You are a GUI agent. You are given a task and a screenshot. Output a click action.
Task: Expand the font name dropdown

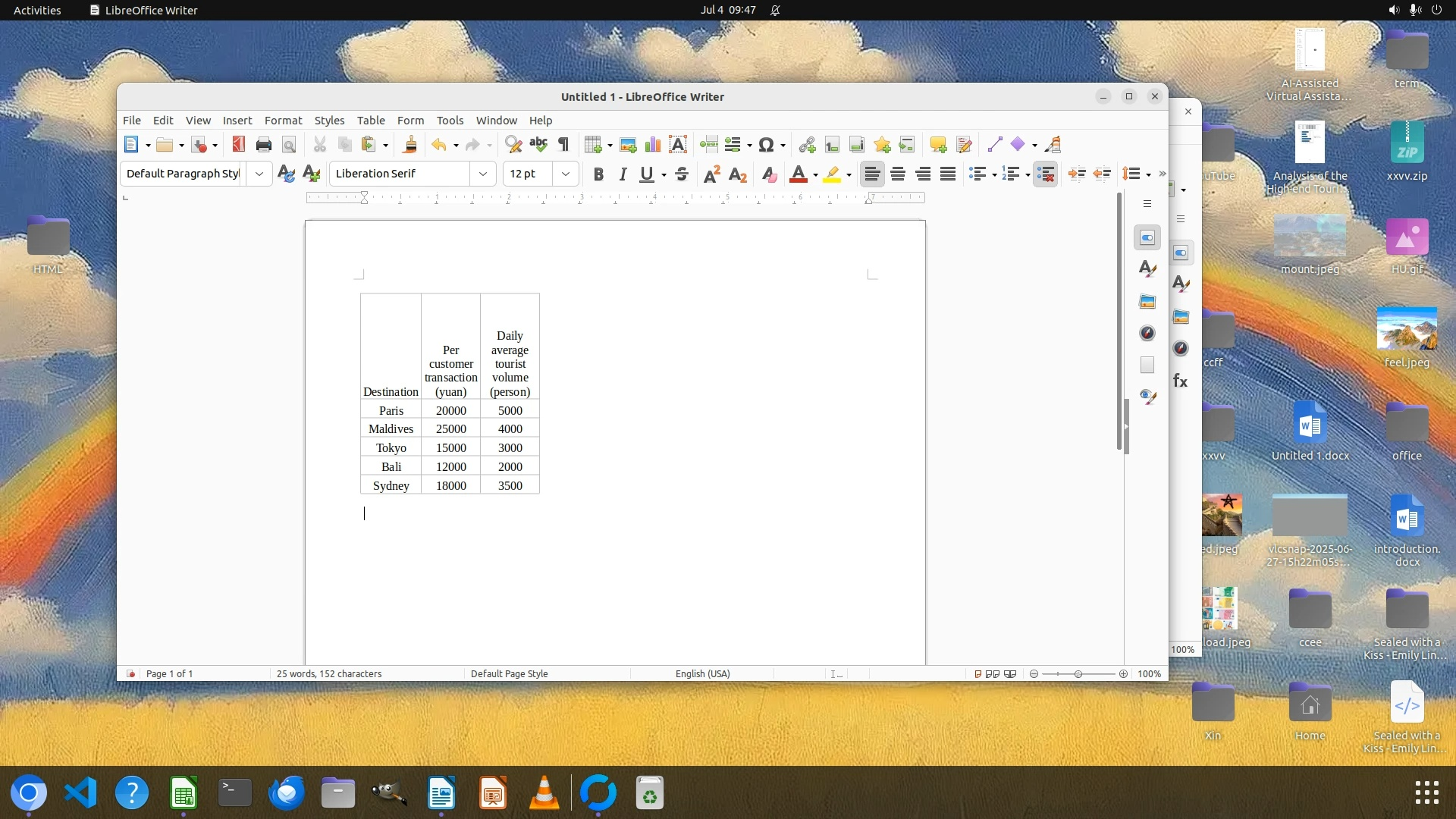point(482,174)
